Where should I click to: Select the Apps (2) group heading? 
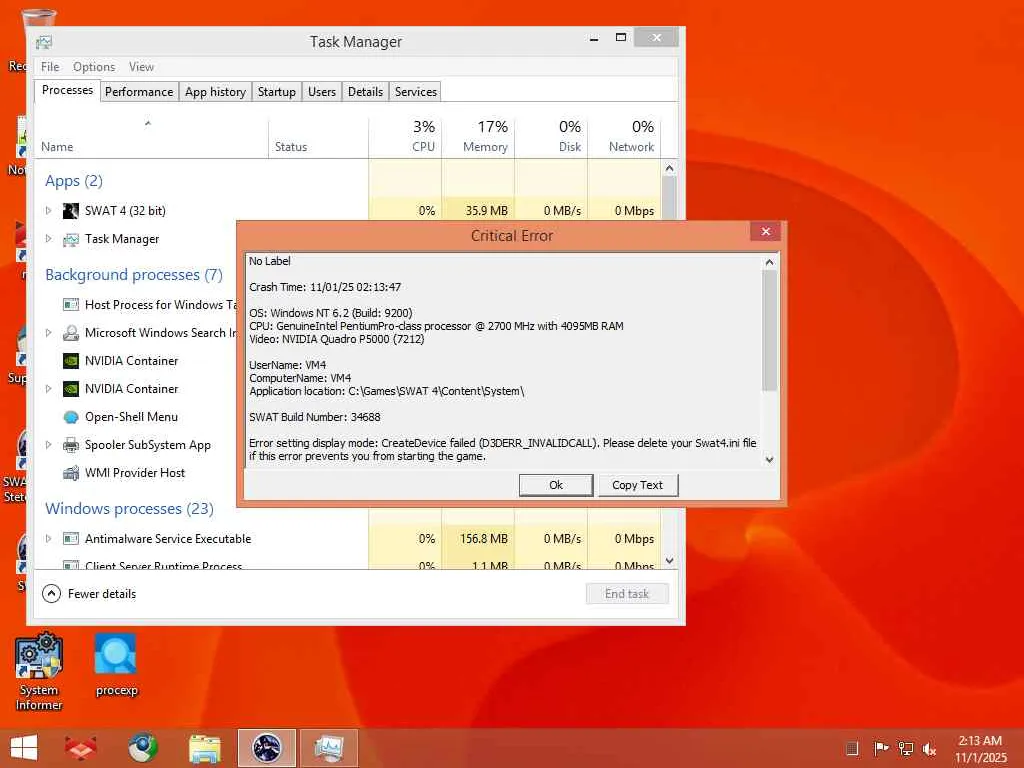[x=74, y=181]
